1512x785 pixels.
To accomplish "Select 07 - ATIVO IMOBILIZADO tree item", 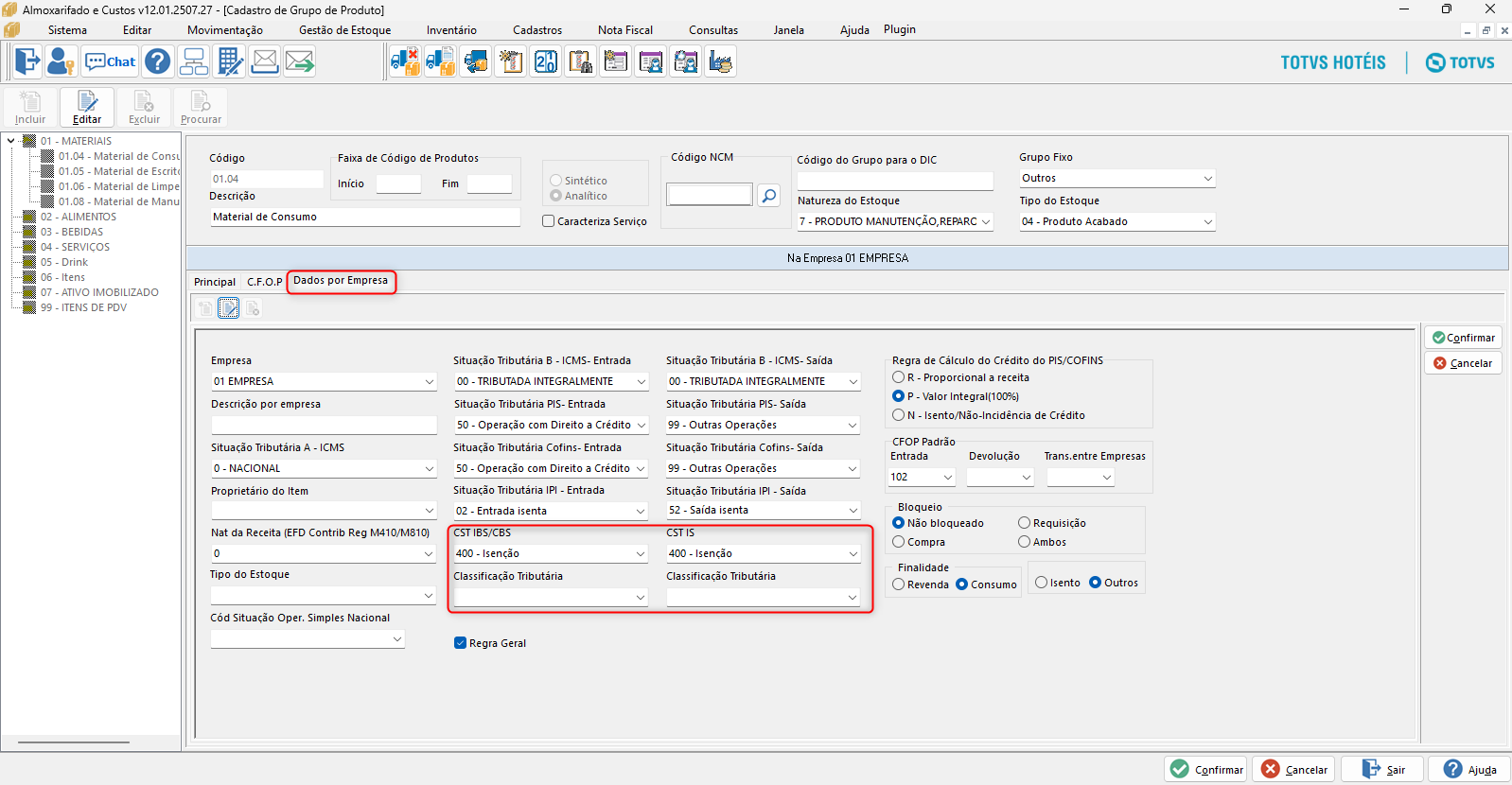I will (99, 292).
